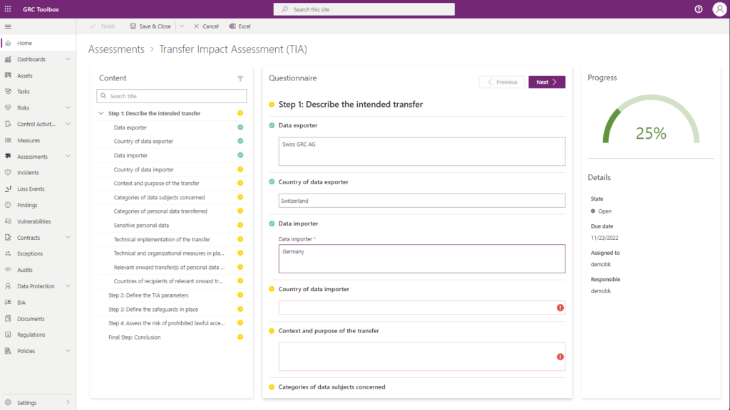Screen dimensions: 730x410
Task: Export with the Excel button
Action: click(240, 27)
